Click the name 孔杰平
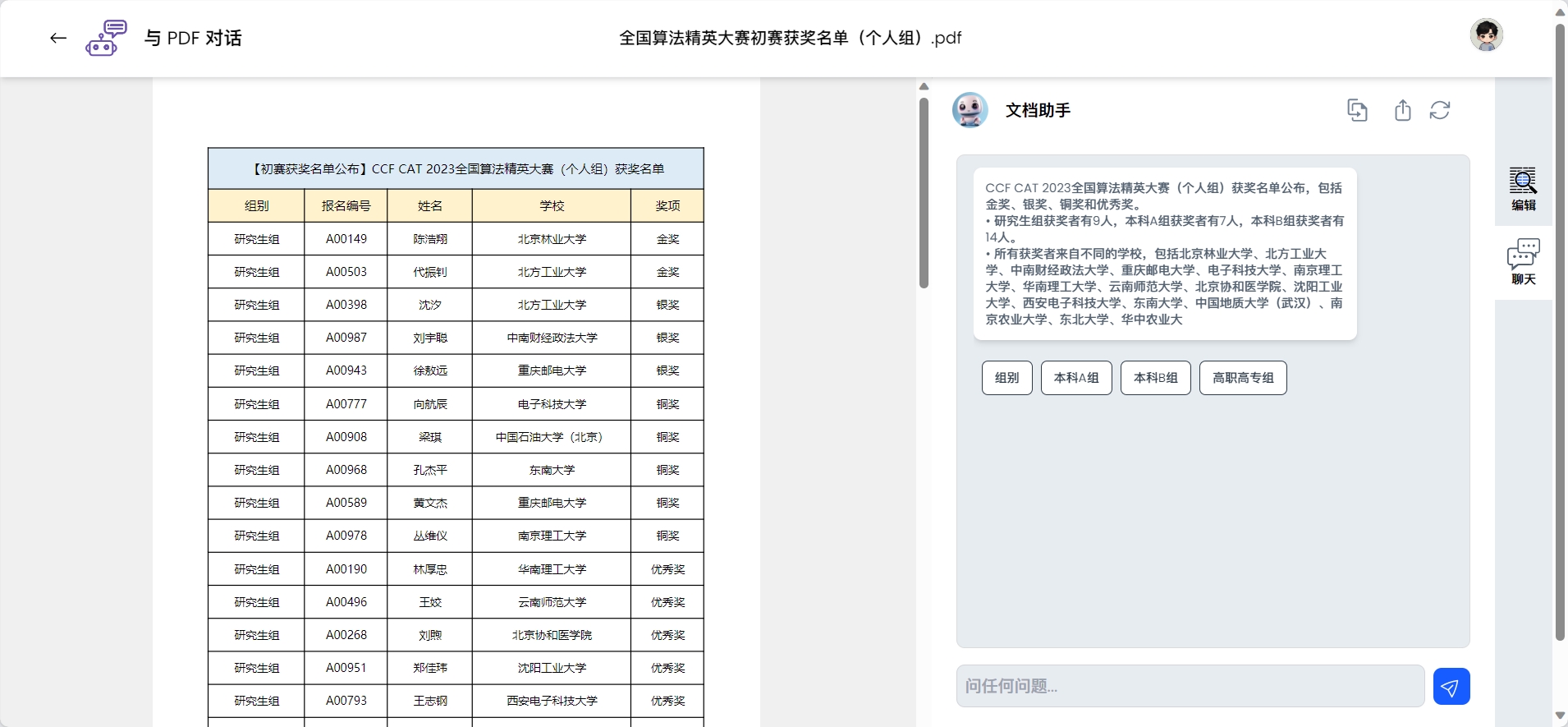Image resolution: width=1568 pixels, height=727 pixels. [x=430, y=470]
